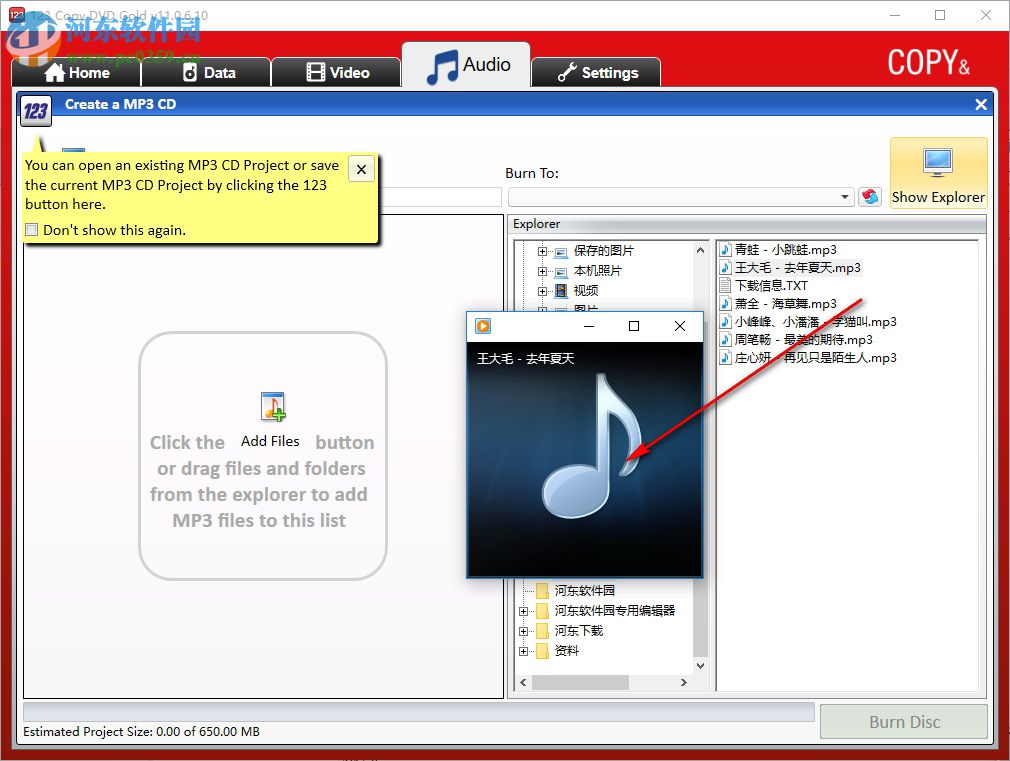Maximize the media player popup window
Screen dimensions: 1010x761
634,326
